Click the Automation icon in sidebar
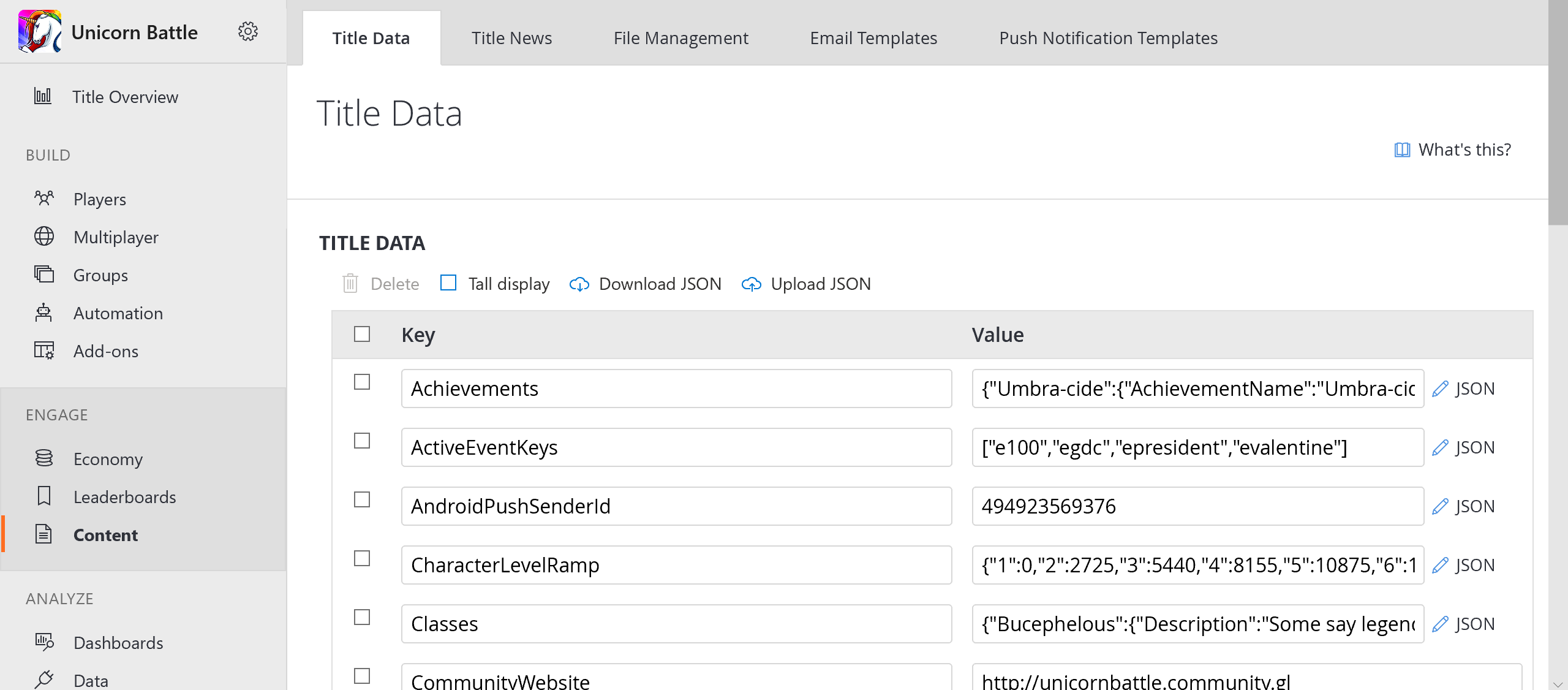The width and height of the screenshot is (1568, 690). (x=44, y=313)
